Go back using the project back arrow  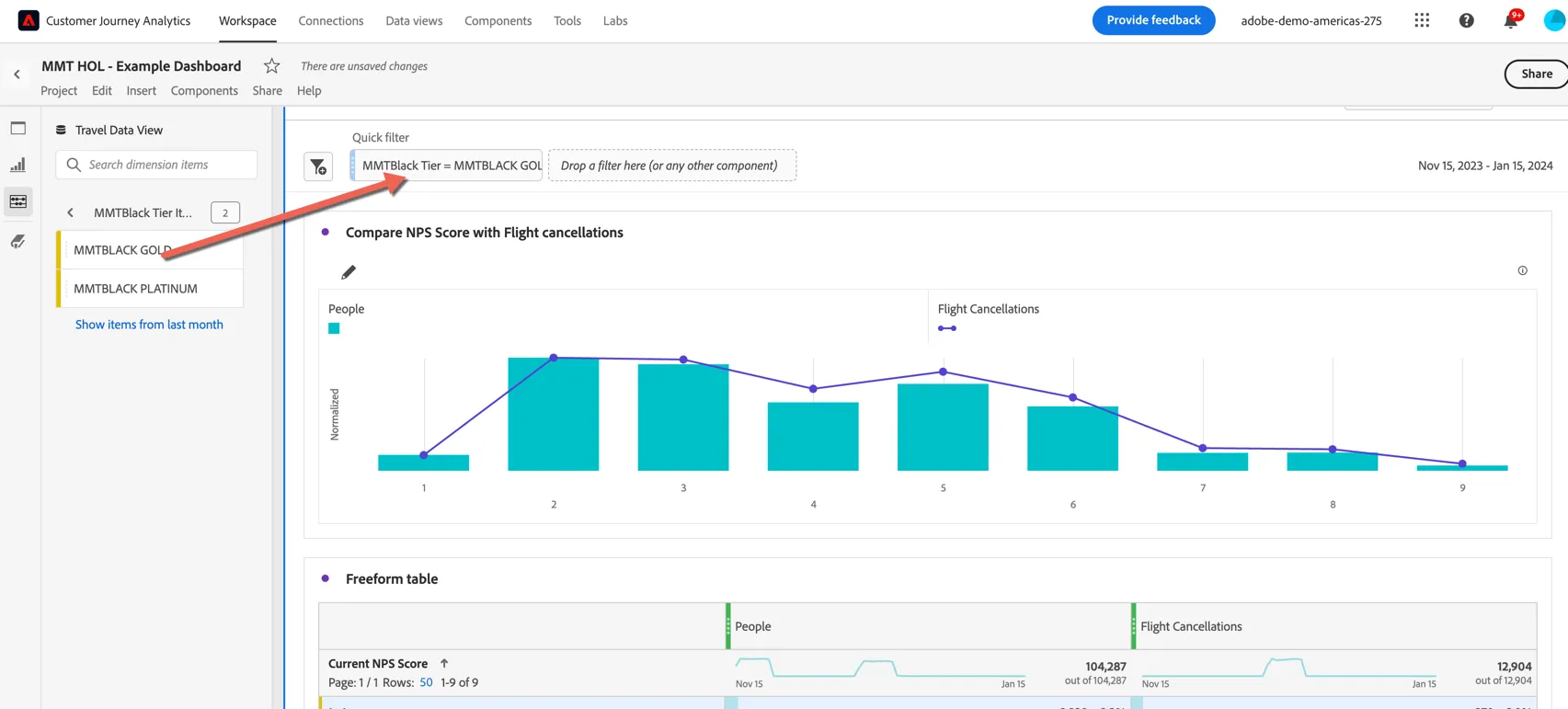coord(17,74)
